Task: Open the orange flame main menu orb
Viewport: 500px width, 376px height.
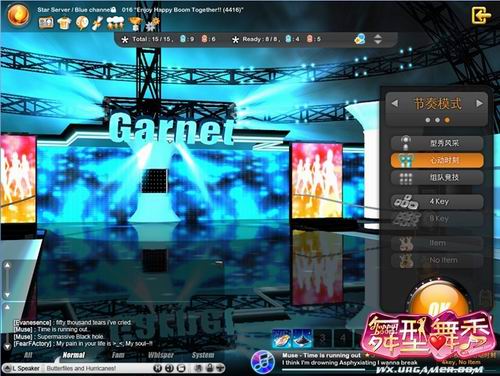Action: pyautogui.click(x=18, y=14)
